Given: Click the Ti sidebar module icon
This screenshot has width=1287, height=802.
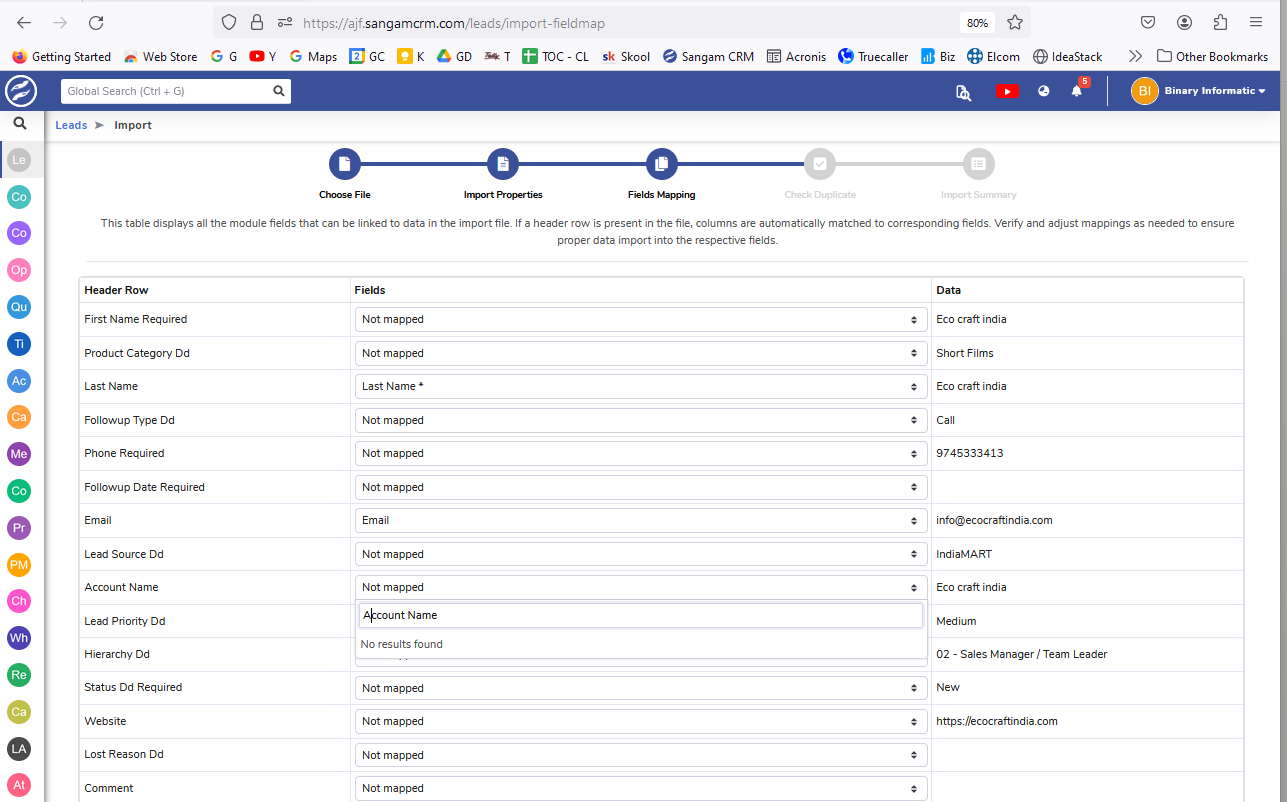Looking at the screenshot, I should 18,343.
